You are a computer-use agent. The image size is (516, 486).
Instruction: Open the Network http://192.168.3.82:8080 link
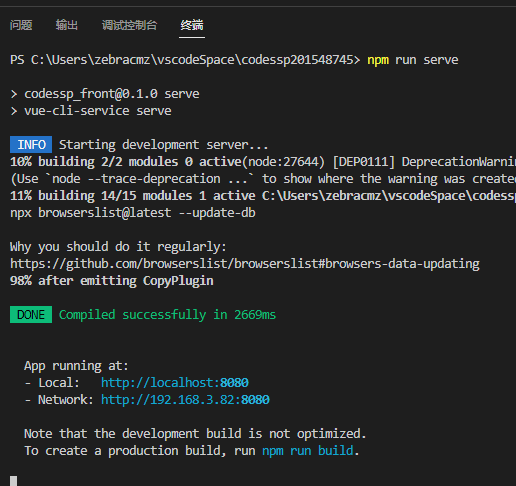coord(185,400)
